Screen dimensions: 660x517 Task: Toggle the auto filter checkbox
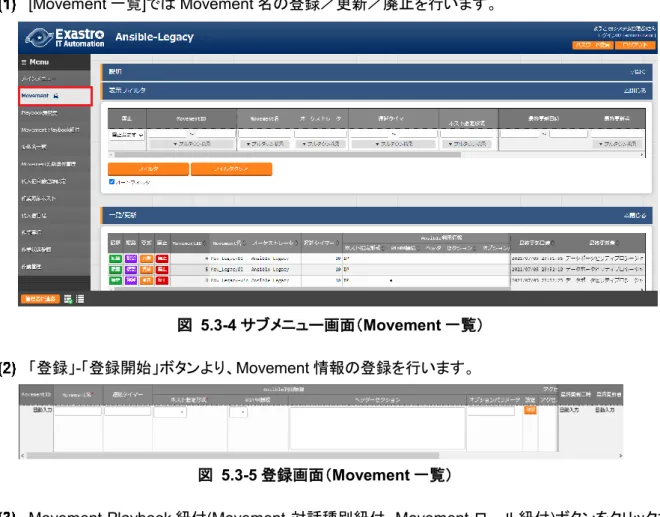point(112,182)
